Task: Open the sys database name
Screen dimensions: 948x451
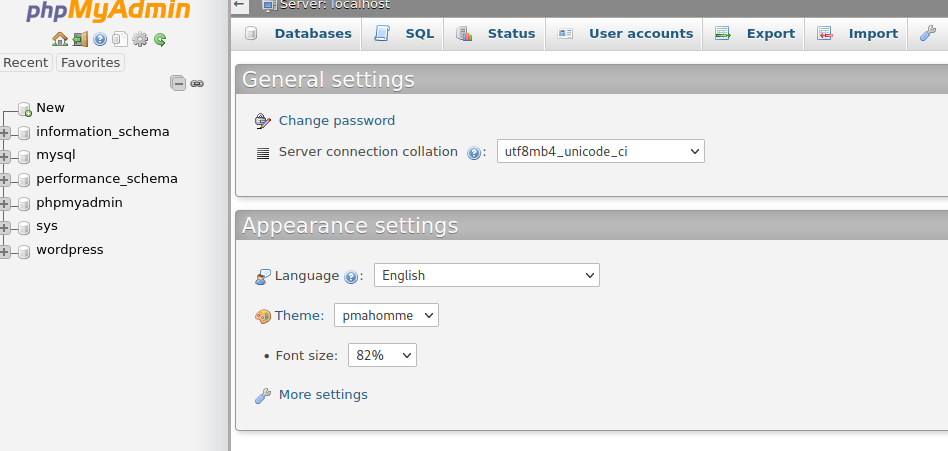Action: [47, 226]
